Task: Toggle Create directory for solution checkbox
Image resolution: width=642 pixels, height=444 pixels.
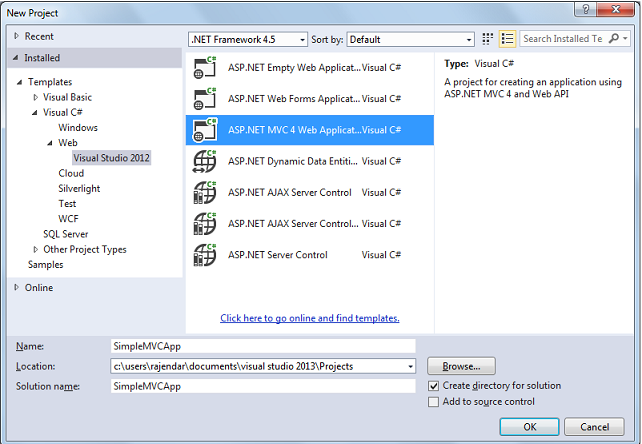Action: click(x=433, y=386)
